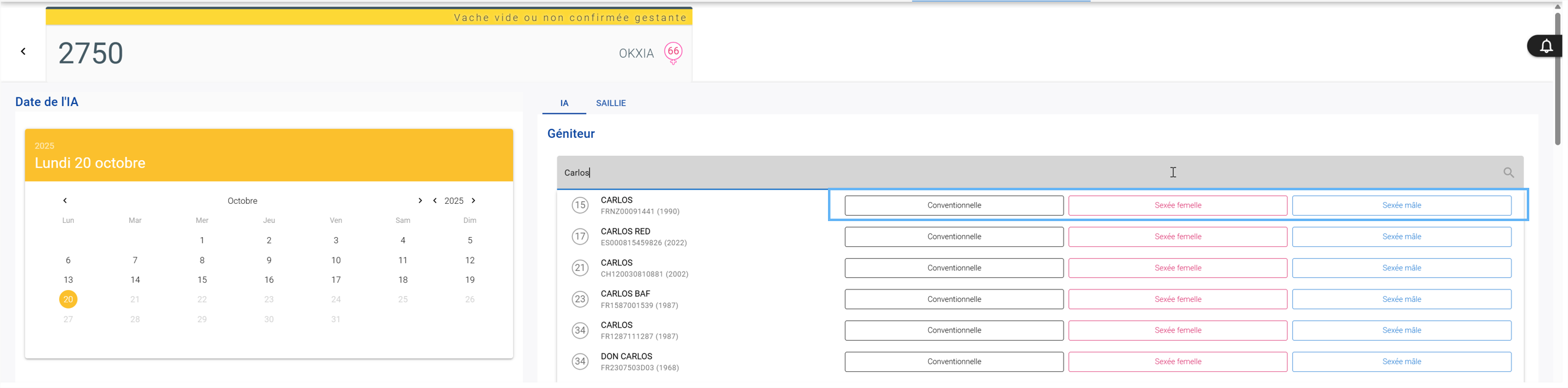
Task: Switch to the SAILLIE tab
Action: 611,103
